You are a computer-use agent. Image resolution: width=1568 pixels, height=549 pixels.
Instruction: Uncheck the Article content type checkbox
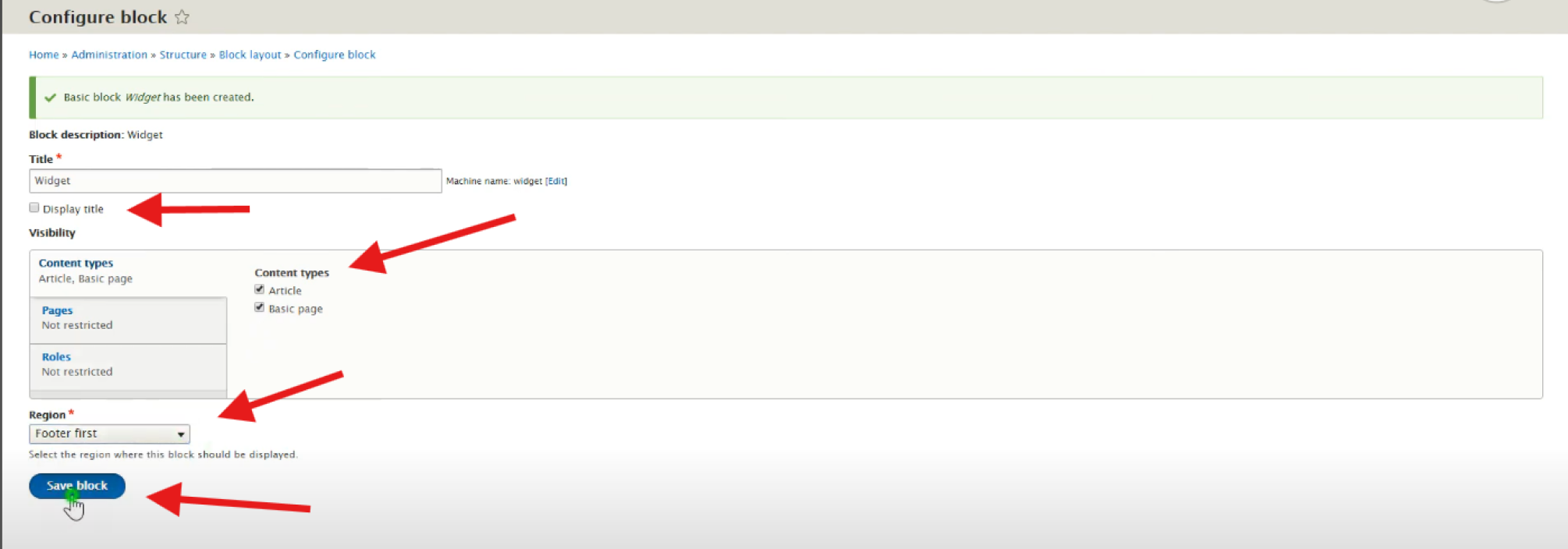(x=260, y=289)
